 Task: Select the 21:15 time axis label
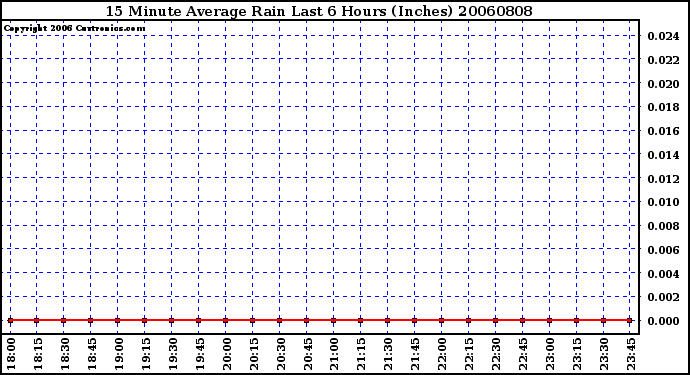click(x=361, y=354)
